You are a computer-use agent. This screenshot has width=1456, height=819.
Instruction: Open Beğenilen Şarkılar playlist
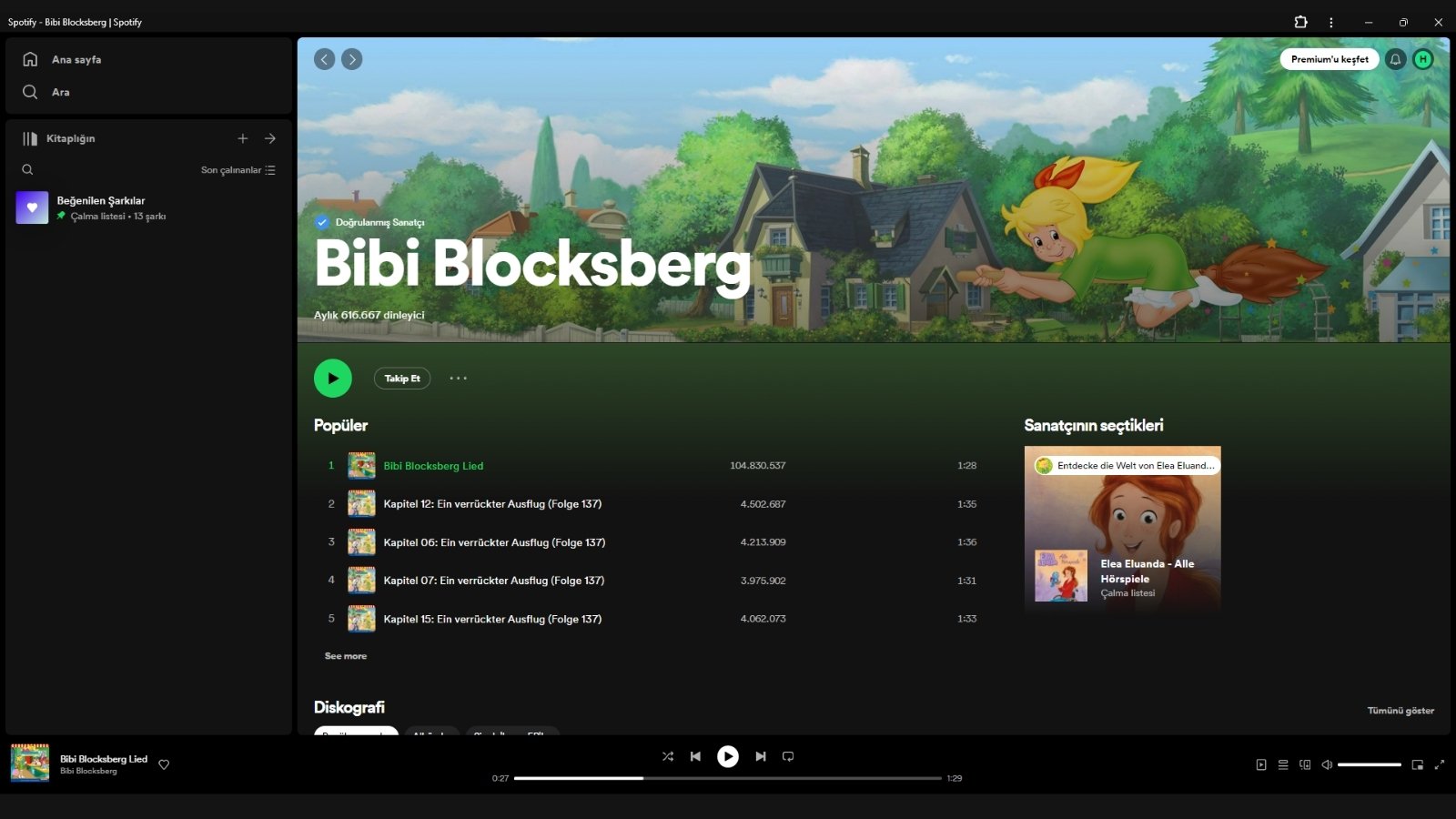pos(148,207)
